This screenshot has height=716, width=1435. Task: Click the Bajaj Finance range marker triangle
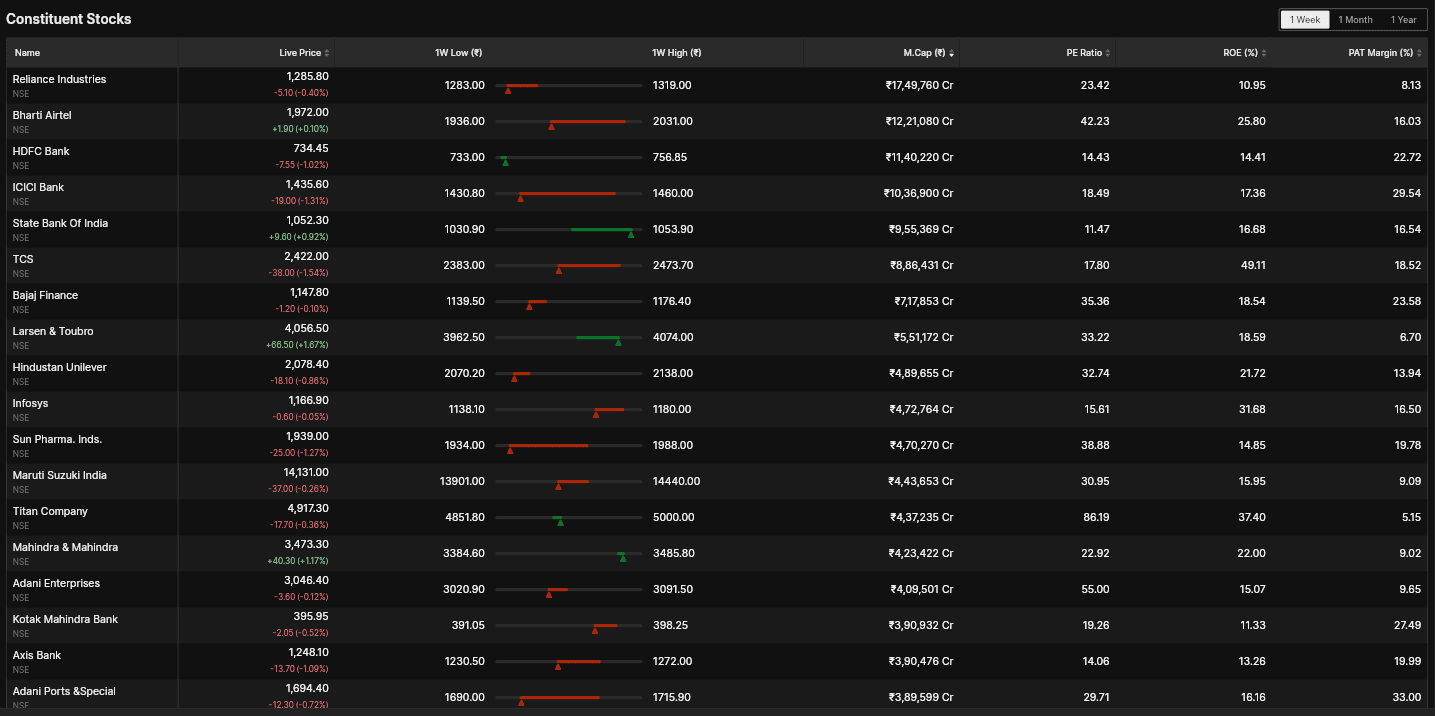(x=529, y=306)
